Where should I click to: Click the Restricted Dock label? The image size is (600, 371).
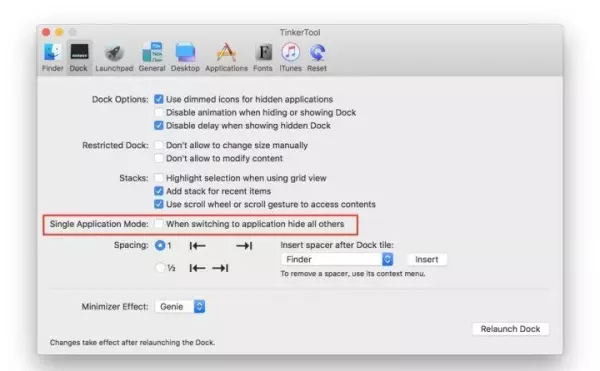click(x=115, y=145)
